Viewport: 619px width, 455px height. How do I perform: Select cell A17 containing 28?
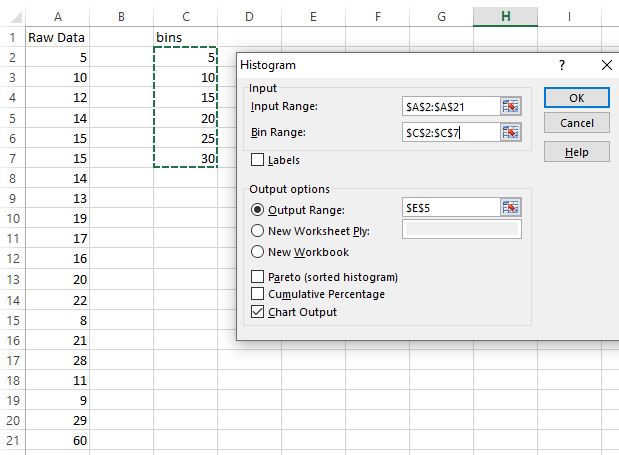[x=58, y=360]
